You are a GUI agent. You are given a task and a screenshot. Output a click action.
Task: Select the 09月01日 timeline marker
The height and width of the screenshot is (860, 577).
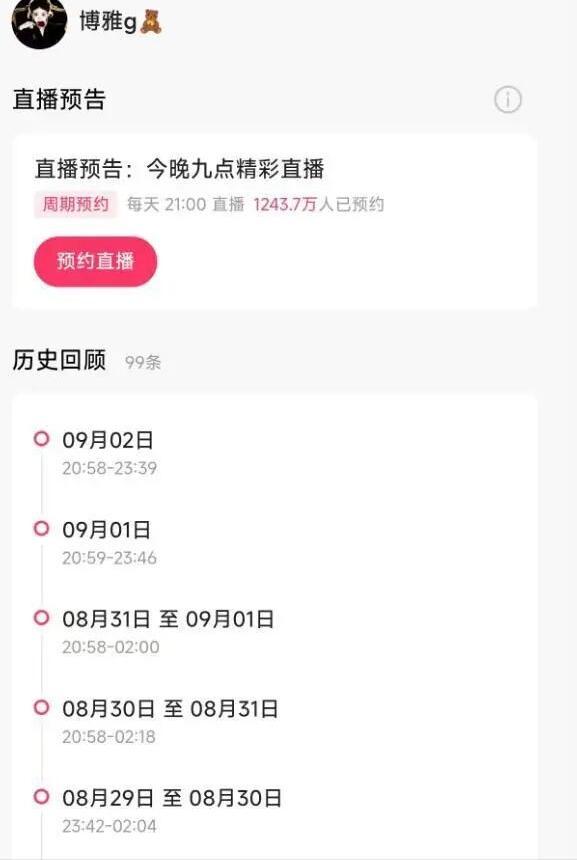[42, 528]
